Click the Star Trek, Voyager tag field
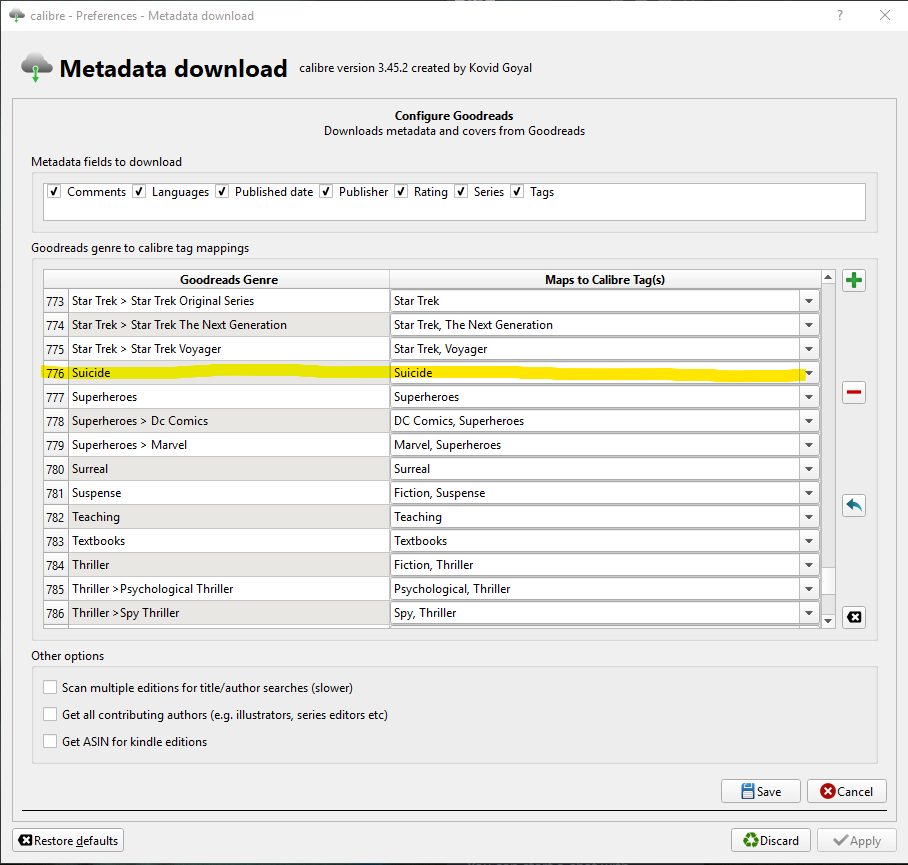The height and width of the screenshot is (865, 908). pos(595,349)
